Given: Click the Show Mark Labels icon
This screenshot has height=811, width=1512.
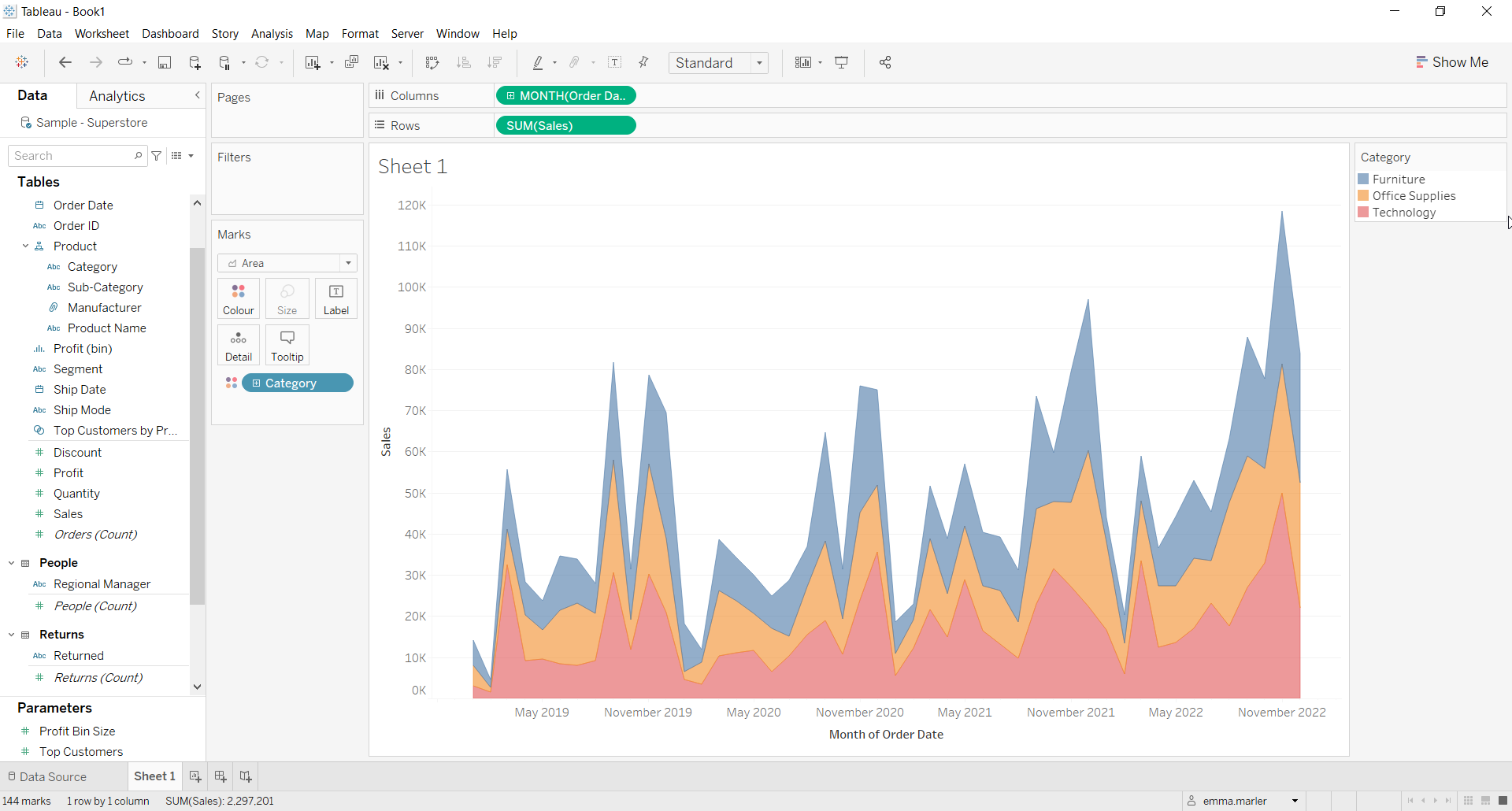Looking at the screenshot, I should [x=615, y=62].
